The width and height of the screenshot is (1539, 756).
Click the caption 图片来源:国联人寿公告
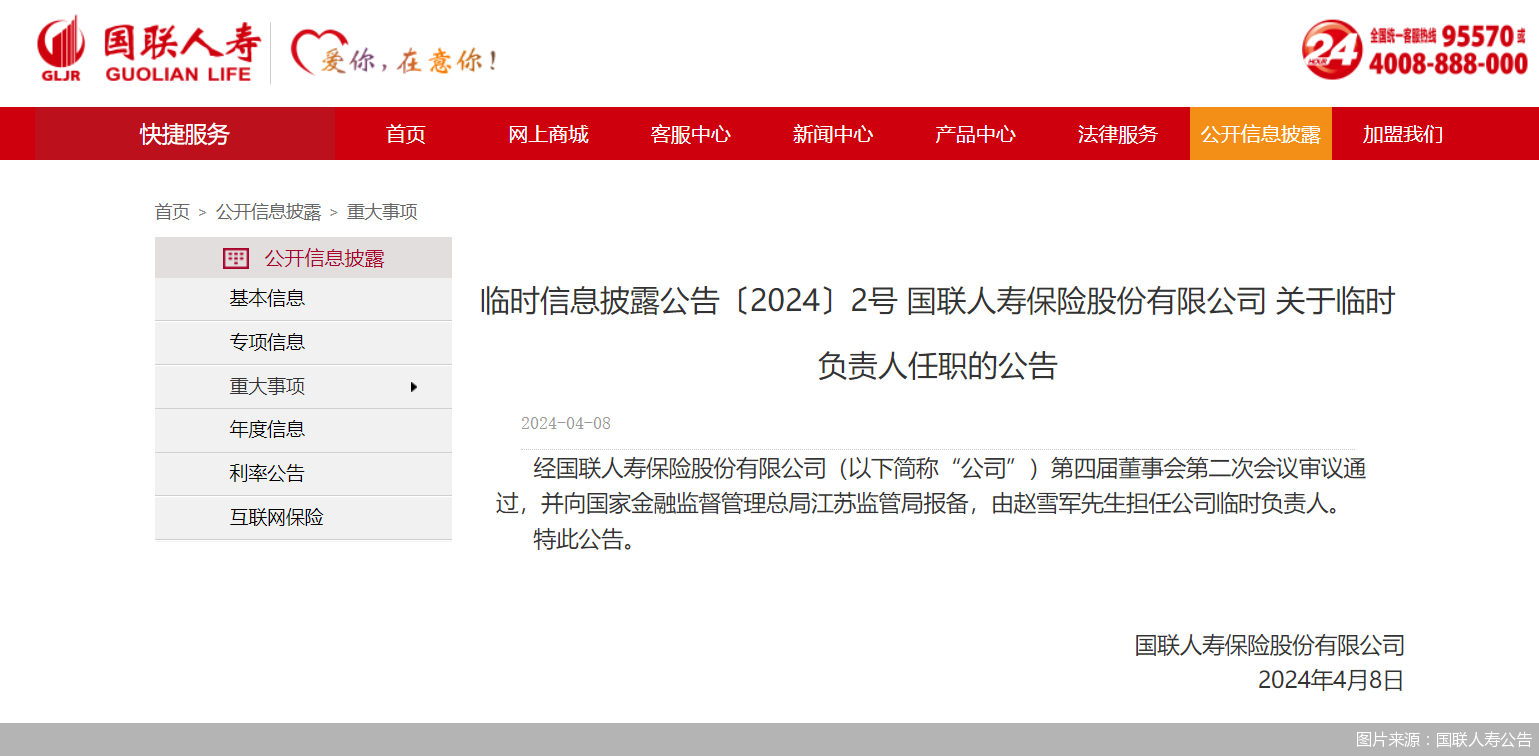point(1444,740)
